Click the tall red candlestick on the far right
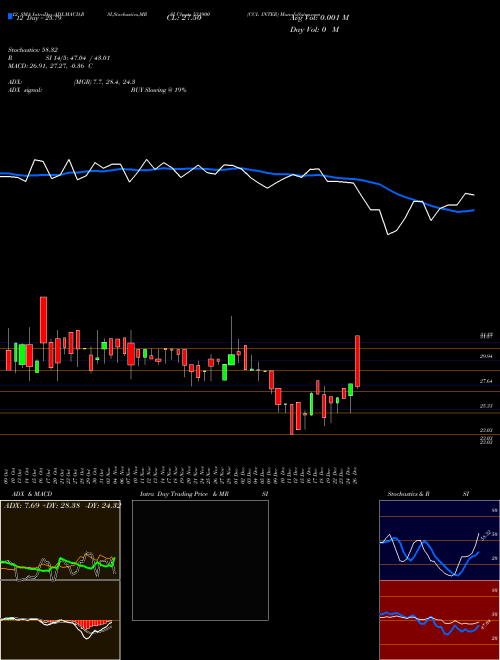 (x=357, y=361)
